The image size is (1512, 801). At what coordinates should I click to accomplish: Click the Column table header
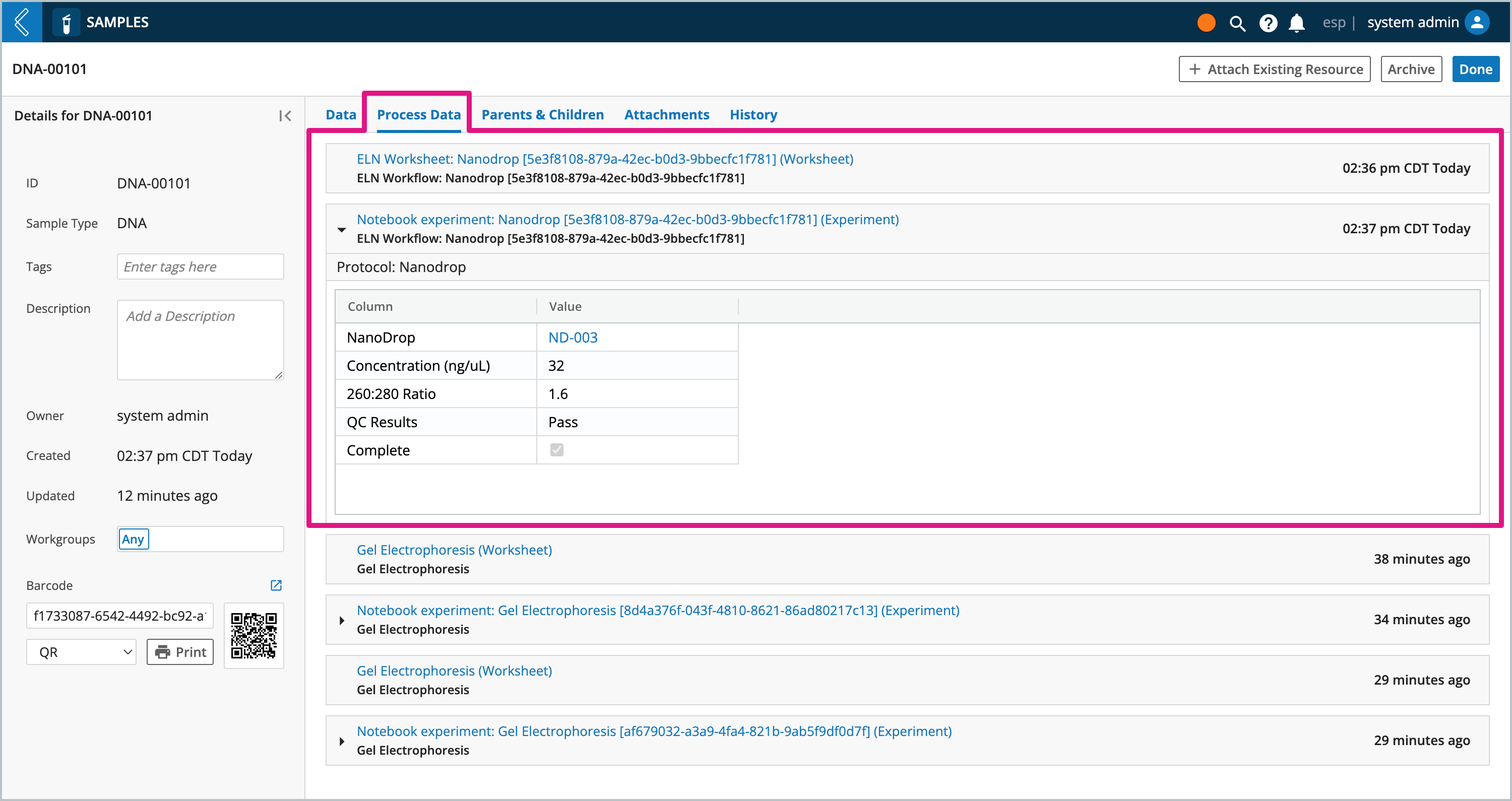click(370, 306)
